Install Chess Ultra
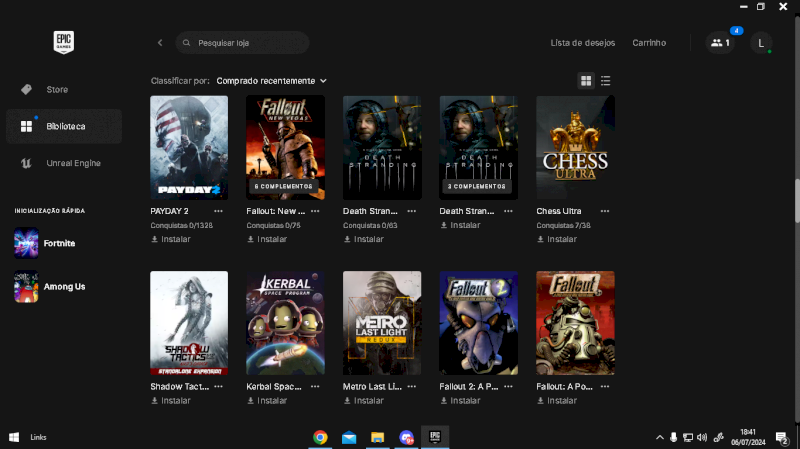This screenshot has height=449, width=800. pos(557,239)
